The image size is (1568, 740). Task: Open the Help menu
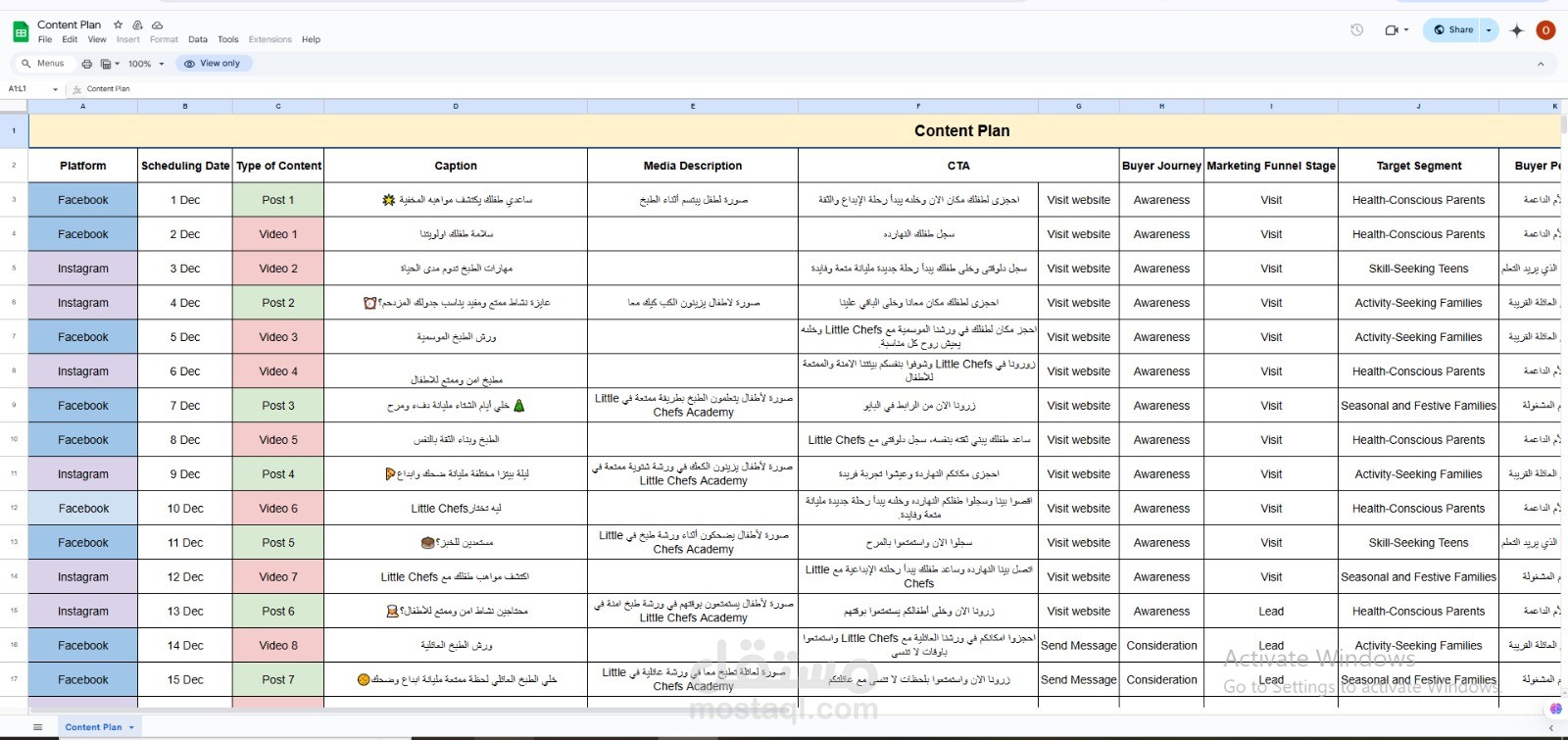coord(311,40)
